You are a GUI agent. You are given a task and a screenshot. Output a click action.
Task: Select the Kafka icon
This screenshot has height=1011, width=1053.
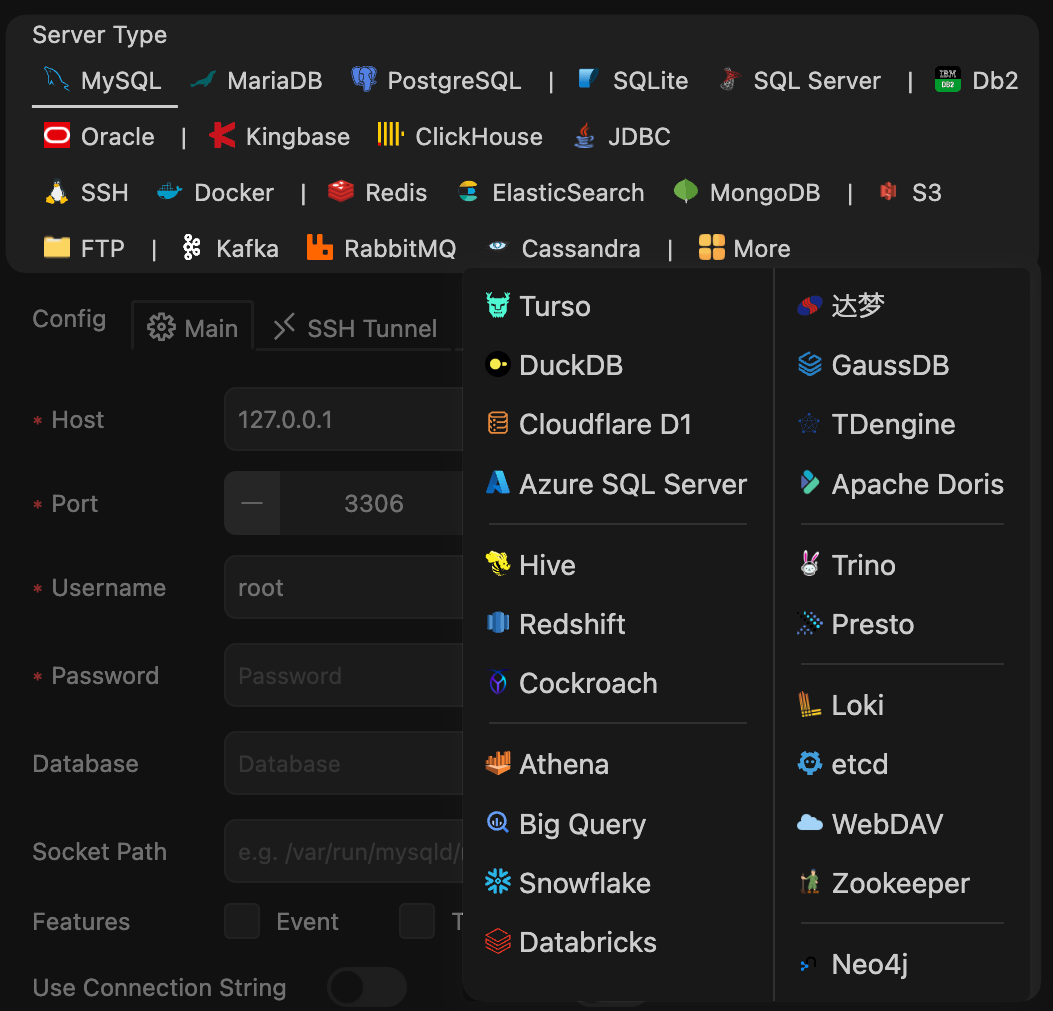point(191,247)
